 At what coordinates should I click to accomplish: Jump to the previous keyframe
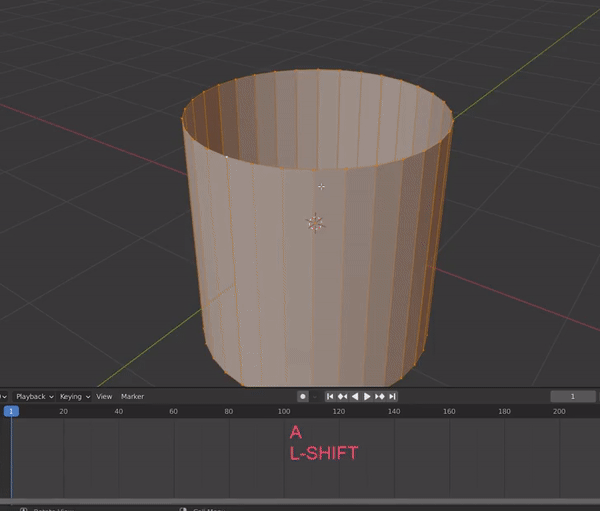[342, 397]
